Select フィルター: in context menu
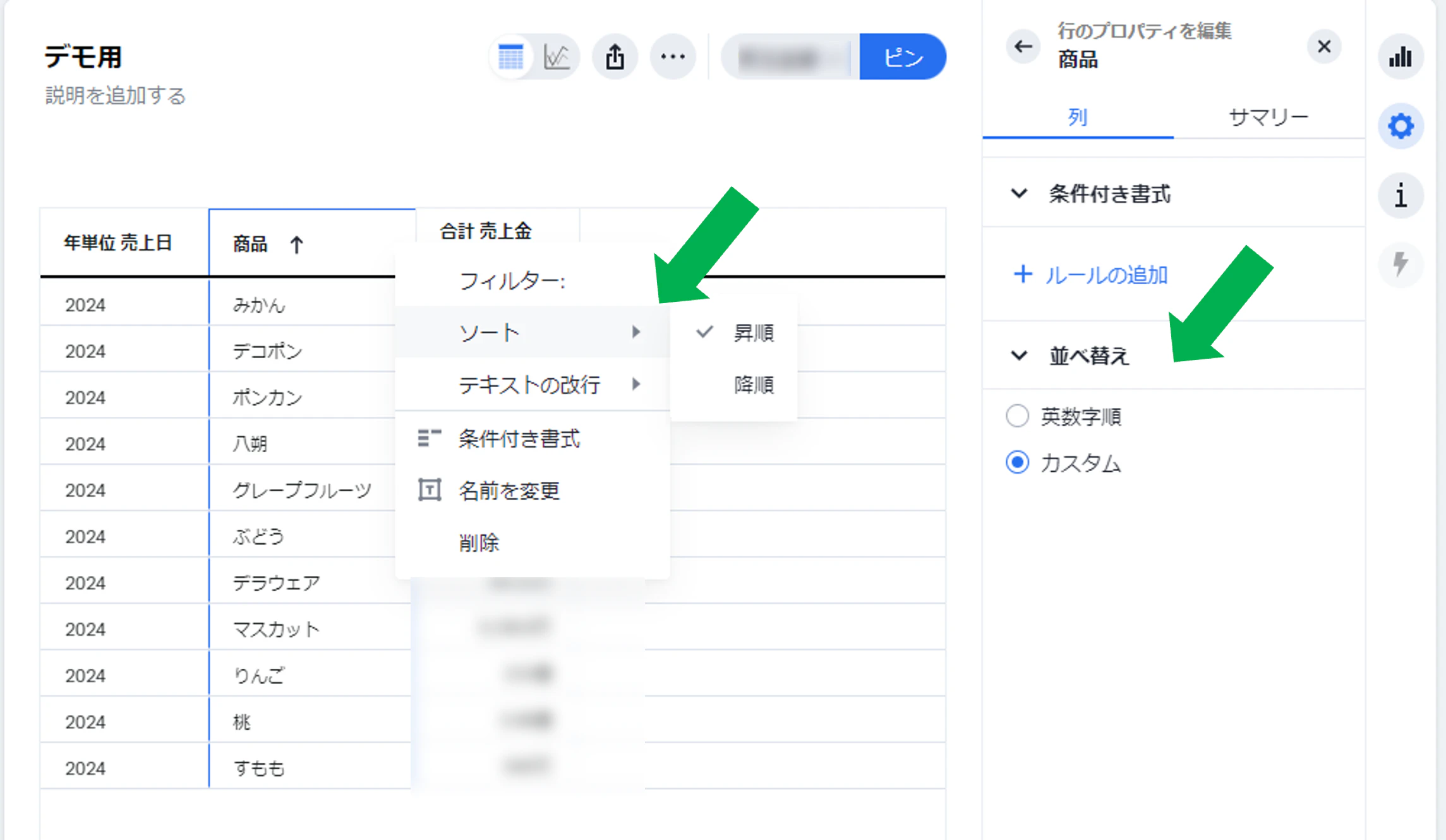This screenshot has height=840, width=1446. pyautogui.click(x=532, y=280)
